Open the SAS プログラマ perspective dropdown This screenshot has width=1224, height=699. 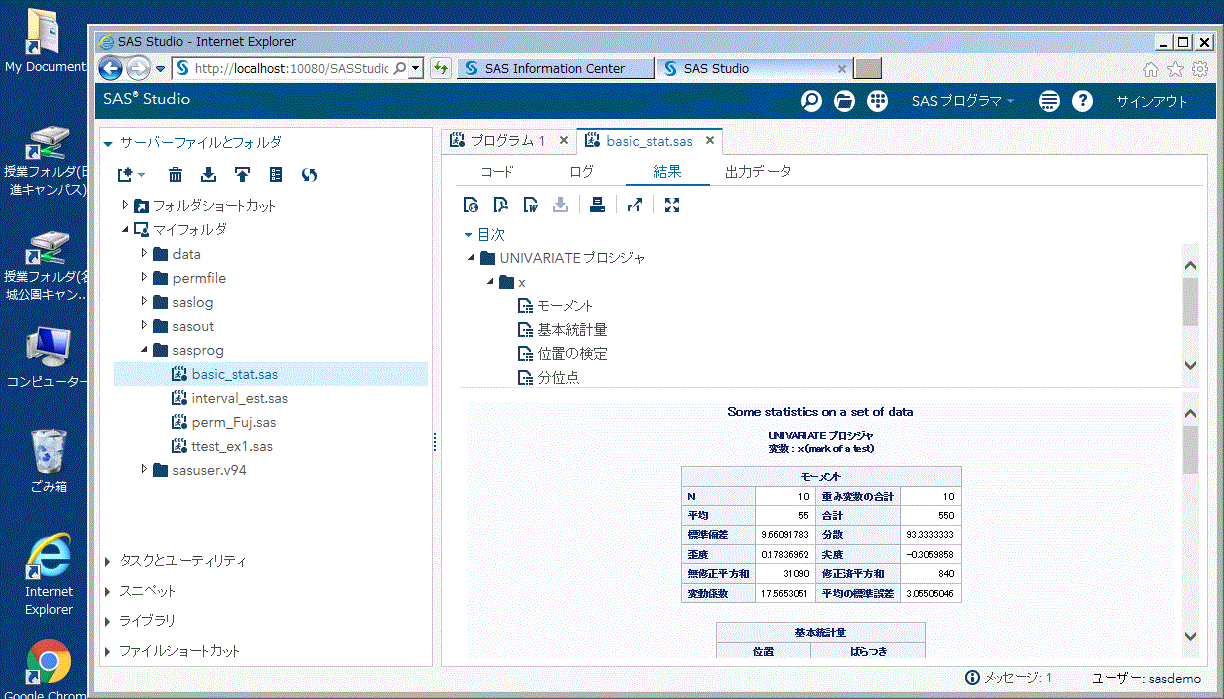(x=963, y=101)
